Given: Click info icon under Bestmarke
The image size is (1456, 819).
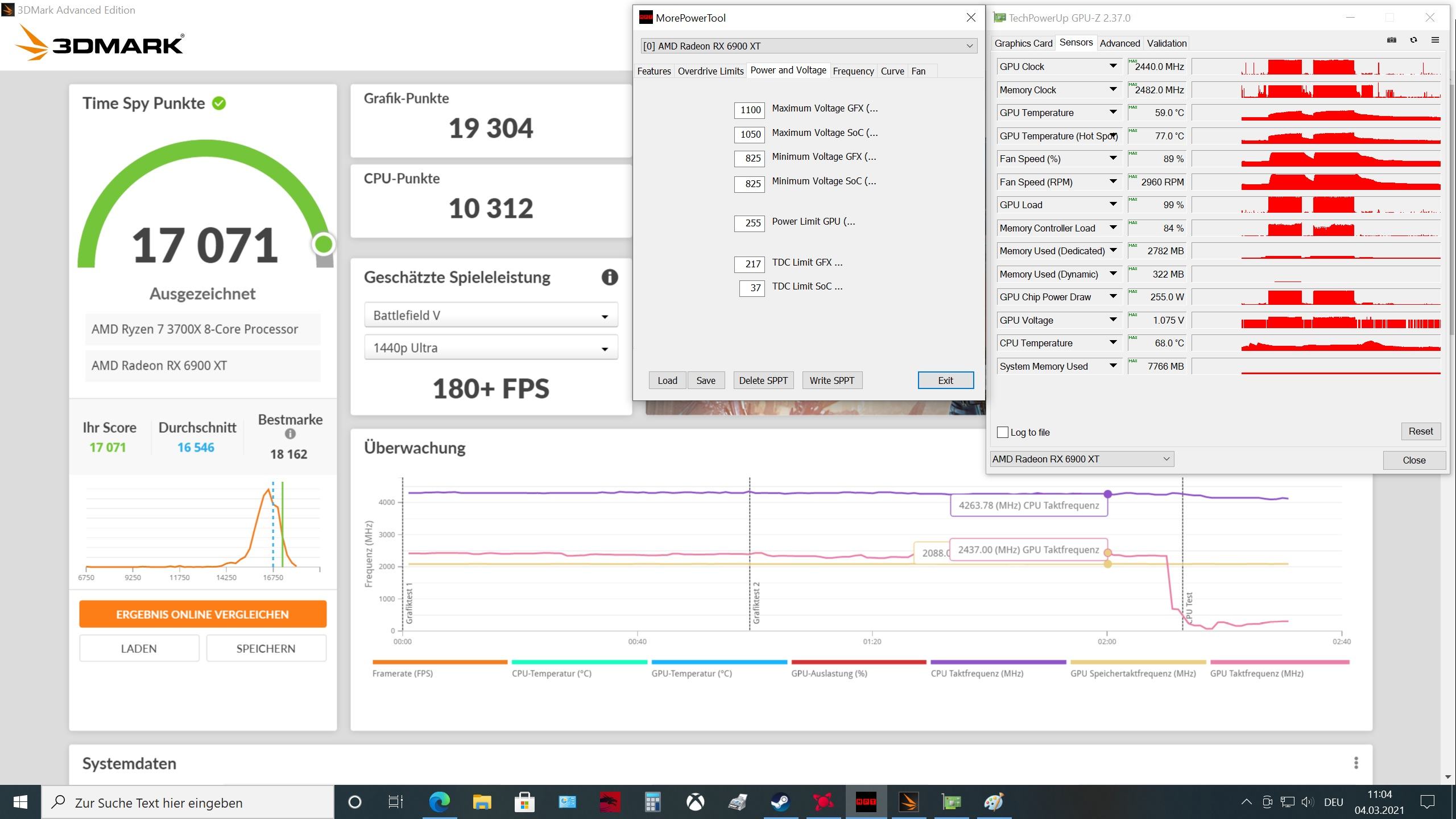Looking at the screenshot, I should coord(290,434).
